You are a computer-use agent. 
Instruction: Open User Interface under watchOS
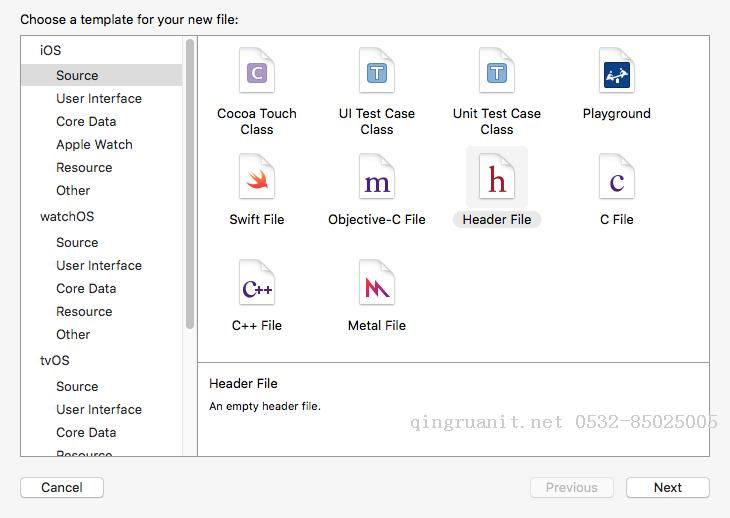[x=99, y=265]
